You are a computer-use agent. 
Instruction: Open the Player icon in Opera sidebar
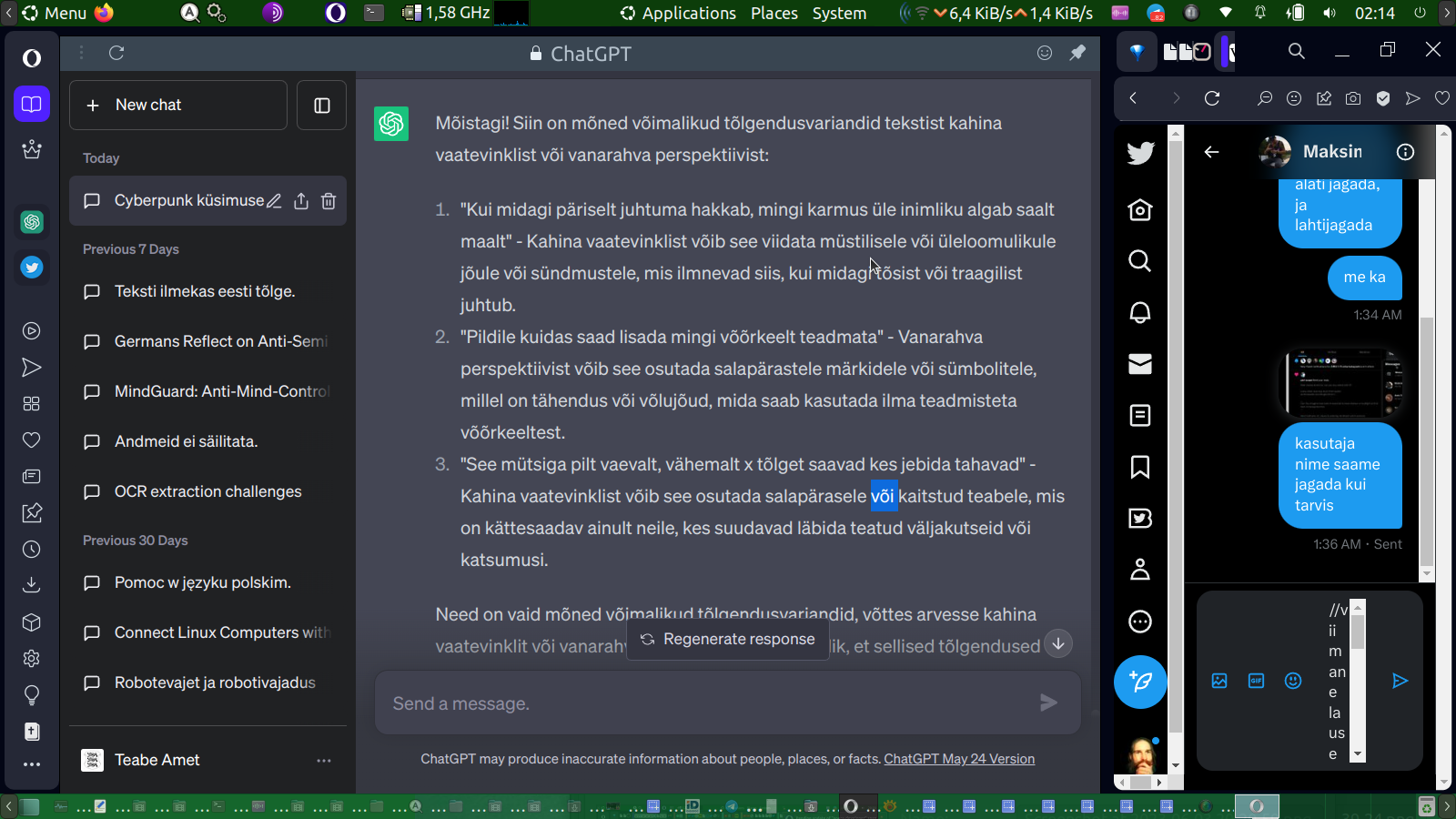[32, 331]
